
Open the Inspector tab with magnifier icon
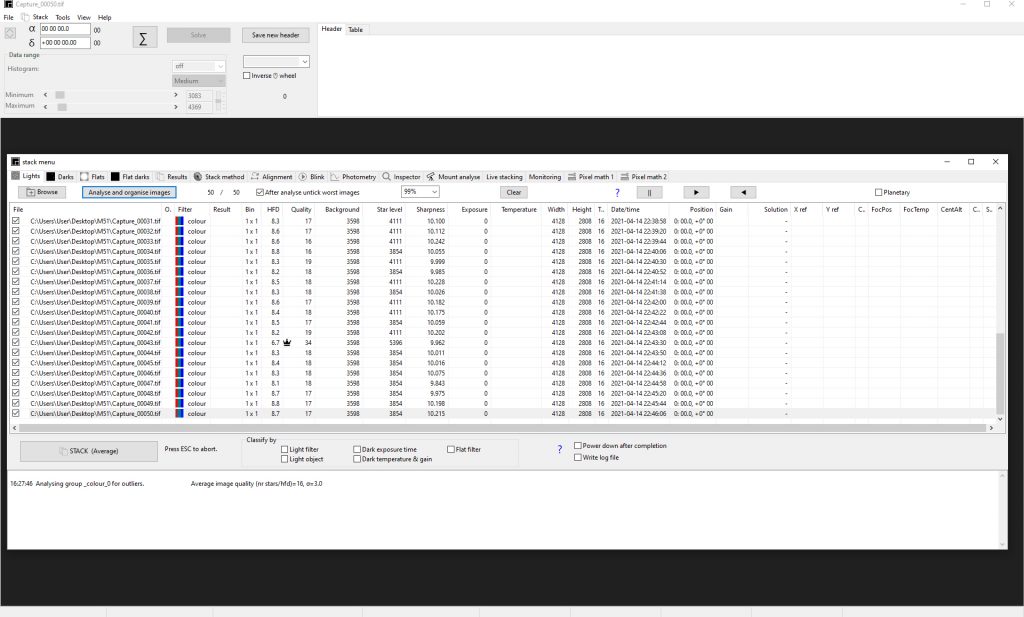(x=402, y=177)
